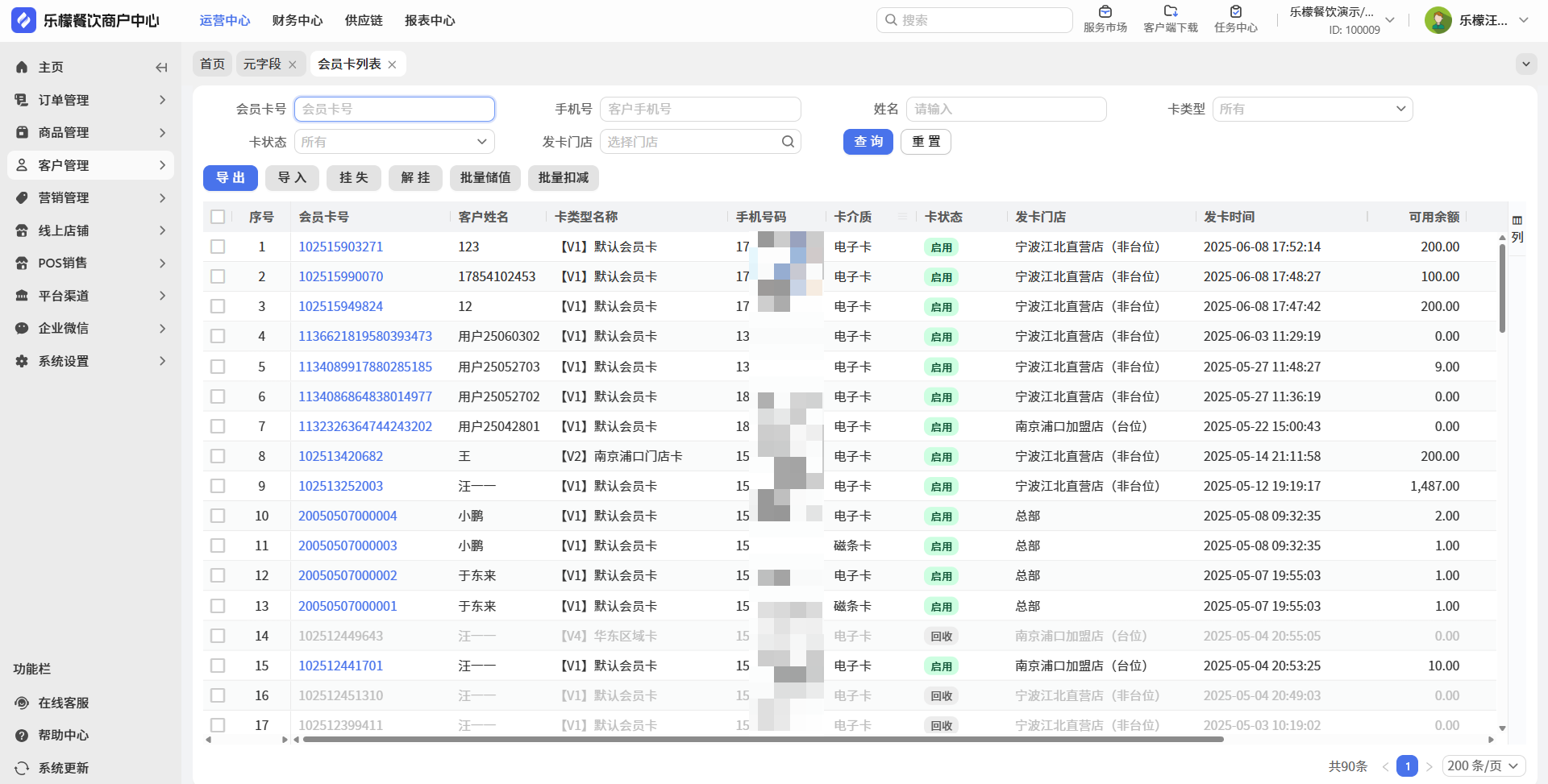The image size is (1548, 784).
Task: Close the 会员卡列表 tab
Action: click(x=392, y=64)
